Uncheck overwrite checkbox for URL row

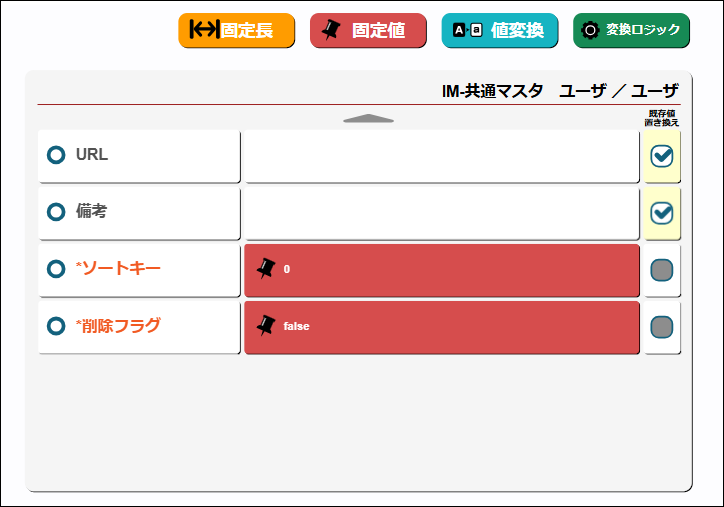click(661, 156)
